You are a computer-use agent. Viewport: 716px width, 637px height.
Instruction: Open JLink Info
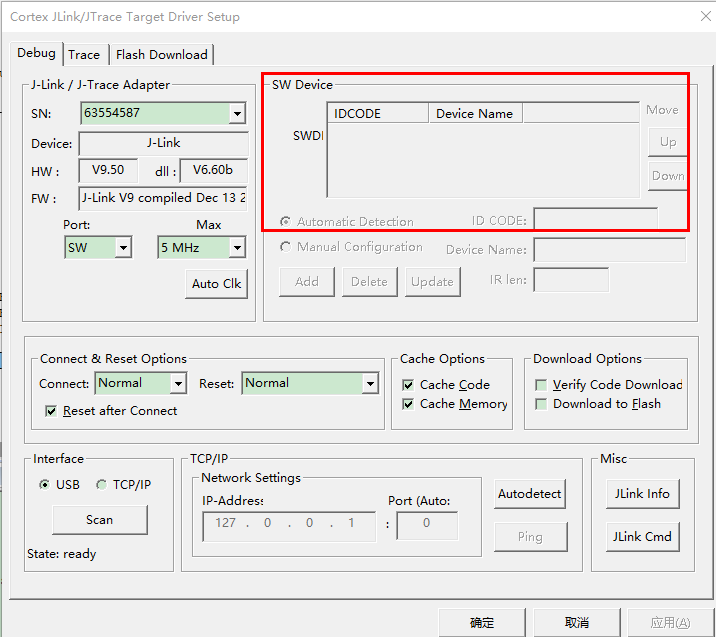tap(642, 494)
